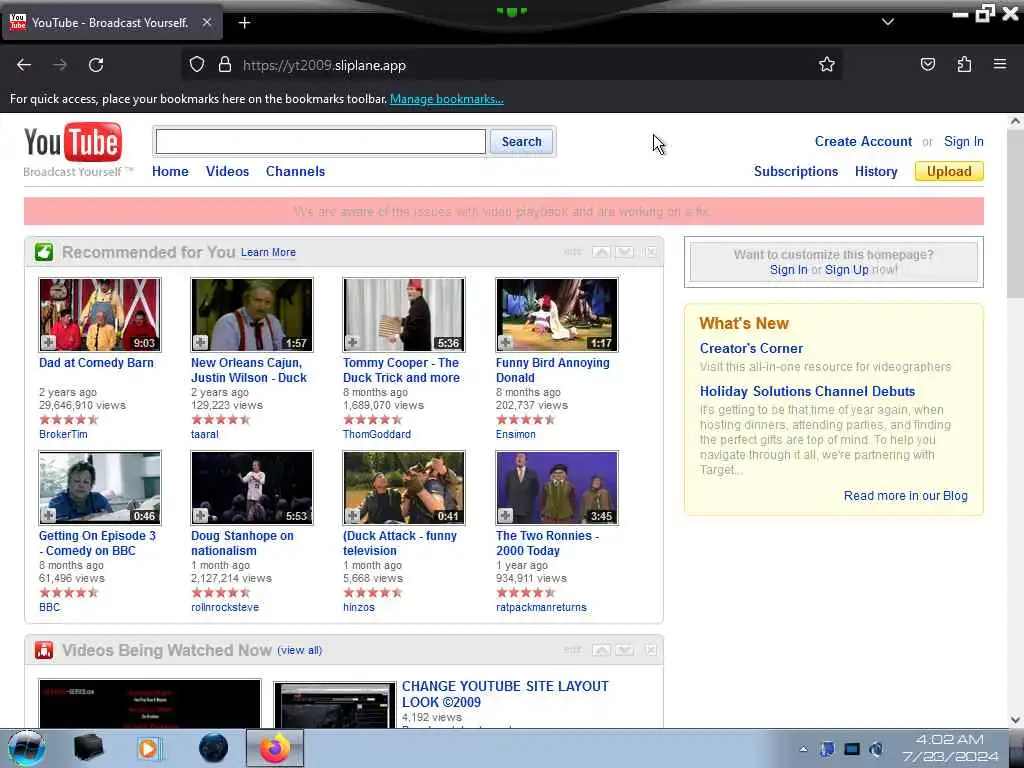This screenshot has height=768, width=1024.
Task: Click the YouTube logo
Action: coord(72,143)
